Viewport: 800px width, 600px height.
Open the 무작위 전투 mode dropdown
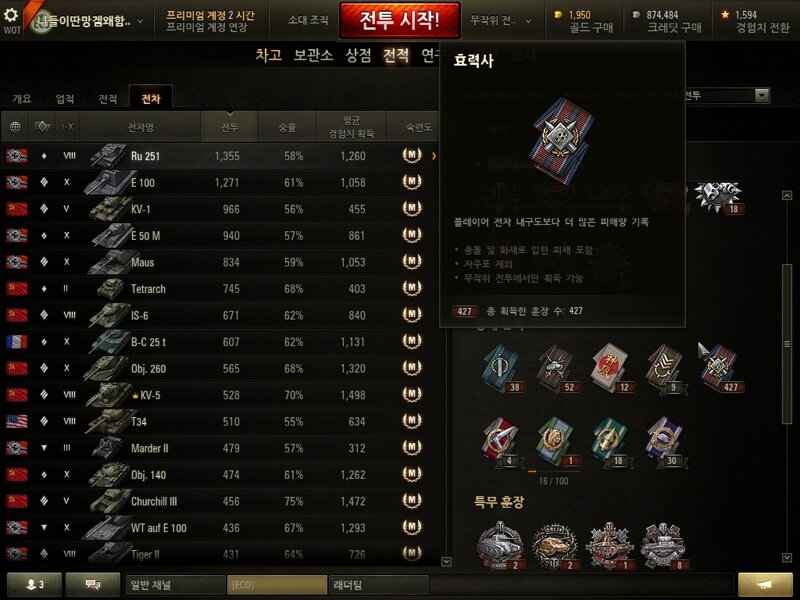pyautogui.click(x=500, y=21)
